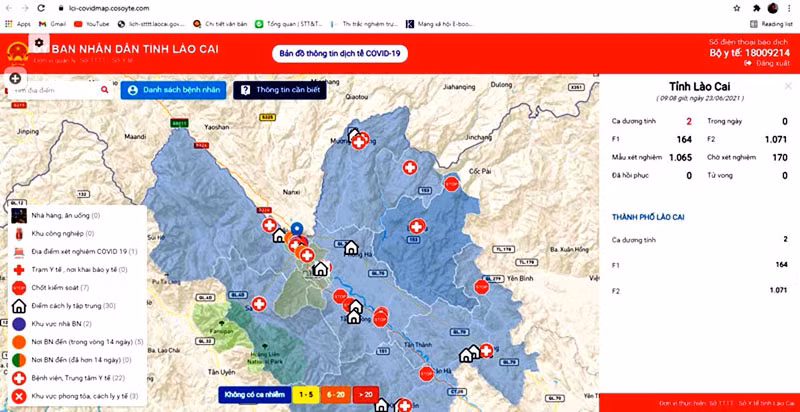Screen dimensions: 800x412
Task: Reload the page with browser refresh
Action: point(41,8)
